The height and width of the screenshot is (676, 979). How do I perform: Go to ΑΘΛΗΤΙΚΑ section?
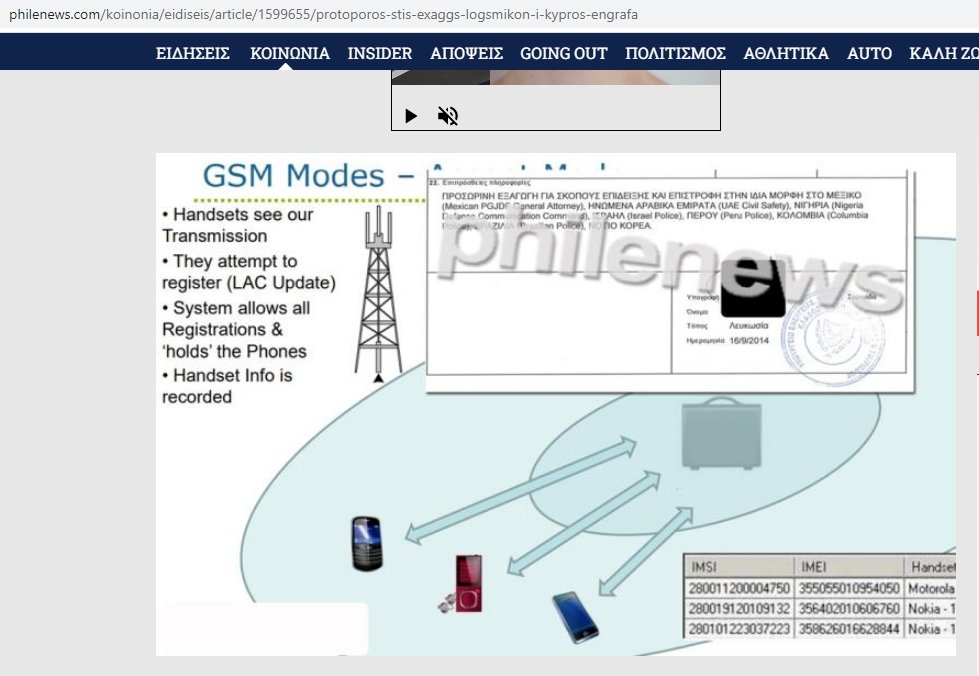point(786,53)
